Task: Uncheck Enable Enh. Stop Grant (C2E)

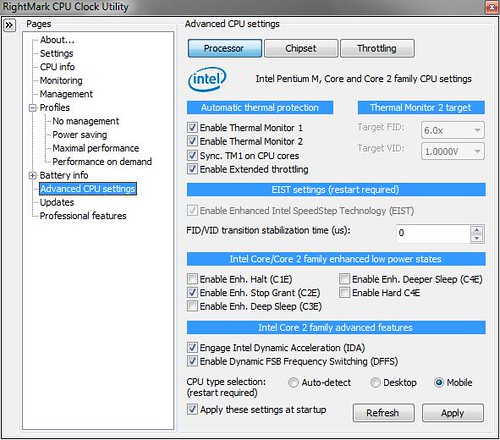Action: [x=192, y=292]
